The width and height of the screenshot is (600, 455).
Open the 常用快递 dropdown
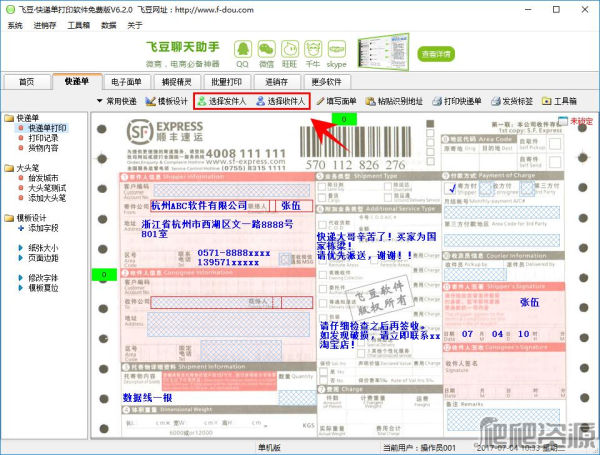117,101
